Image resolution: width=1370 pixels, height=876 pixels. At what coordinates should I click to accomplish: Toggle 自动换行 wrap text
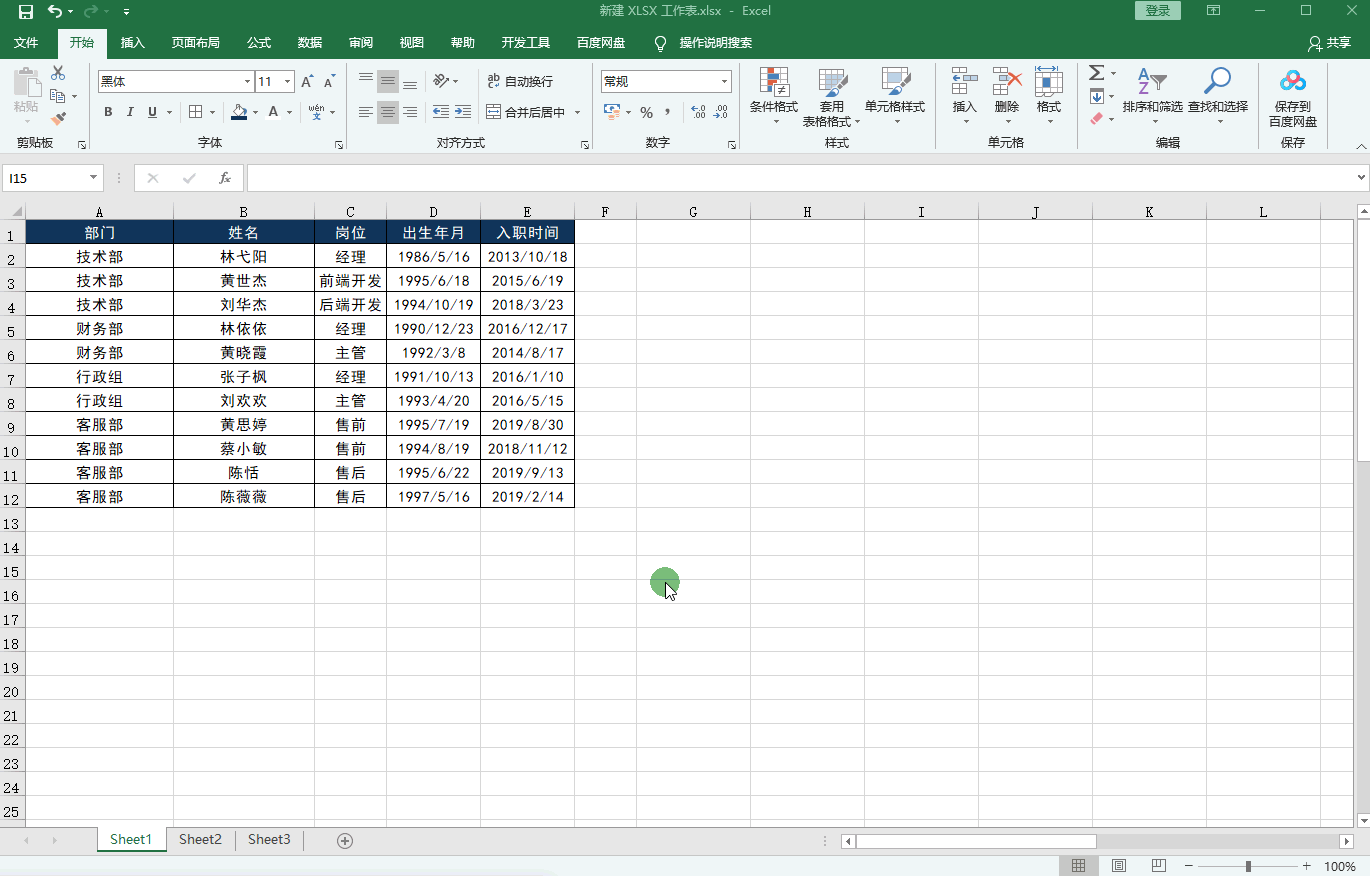(x=520, y=81)
